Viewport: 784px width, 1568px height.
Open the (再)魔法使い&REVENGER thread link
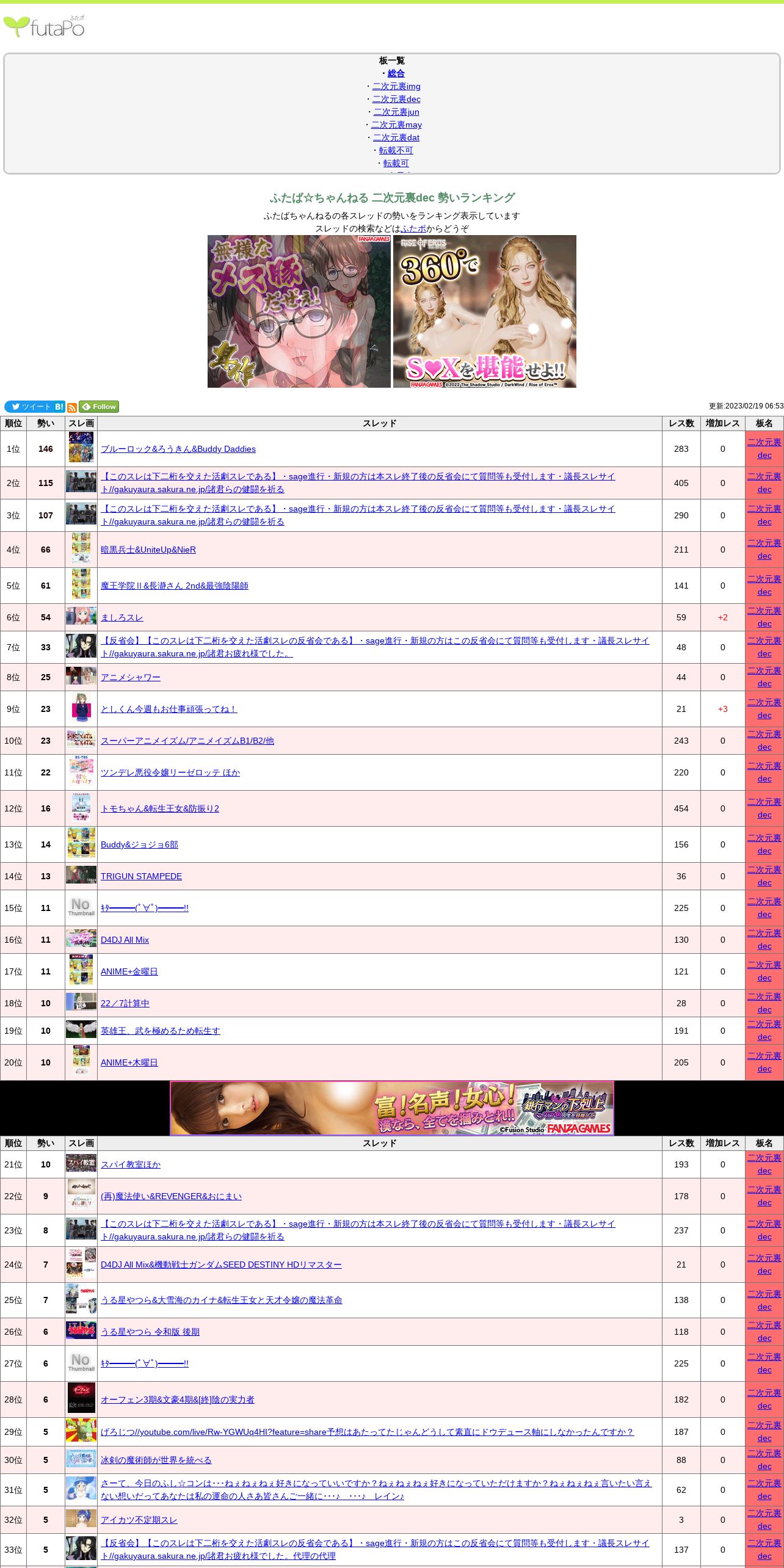click(171, 1196)
